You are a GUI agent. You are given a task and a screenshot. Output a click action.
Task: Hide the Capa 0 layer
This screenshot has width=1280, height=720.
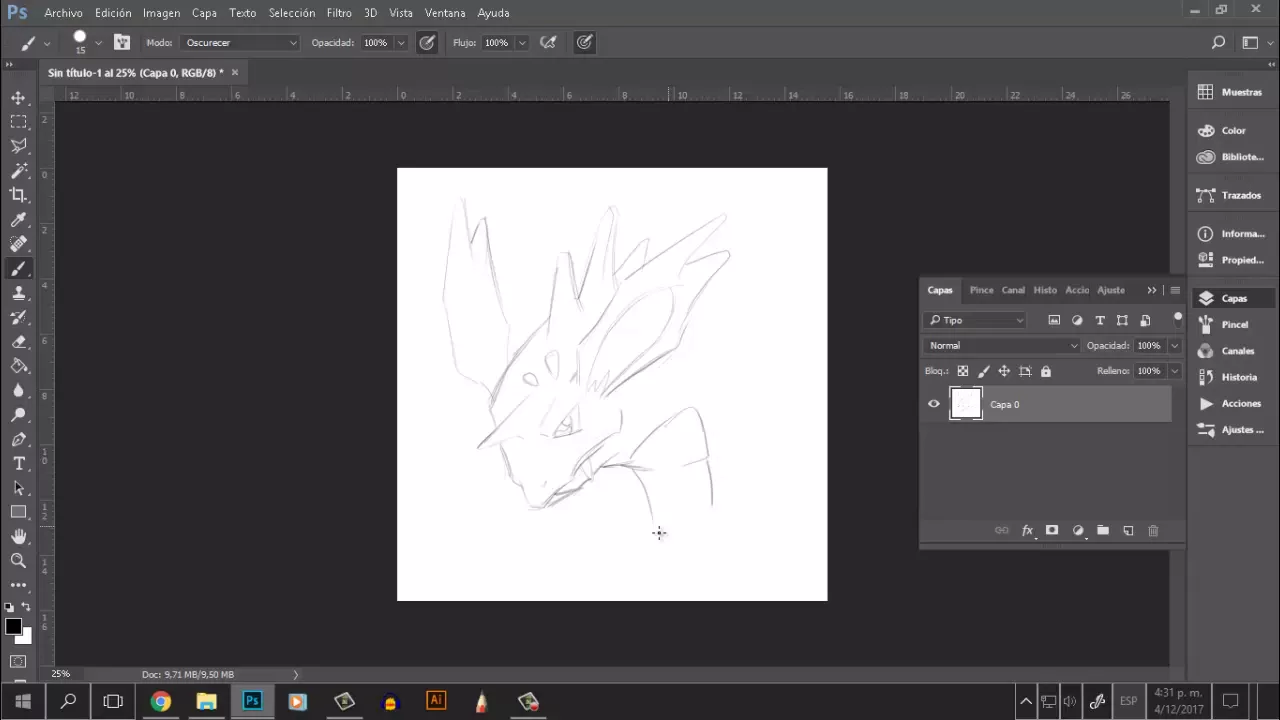click(934, 404)
